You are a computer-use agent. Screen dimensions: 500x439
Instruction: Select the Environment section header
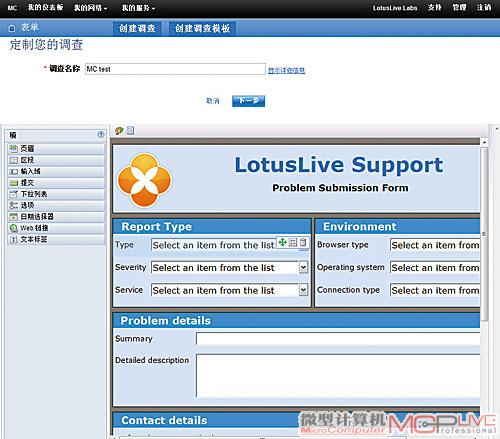(x=398, y=227)
